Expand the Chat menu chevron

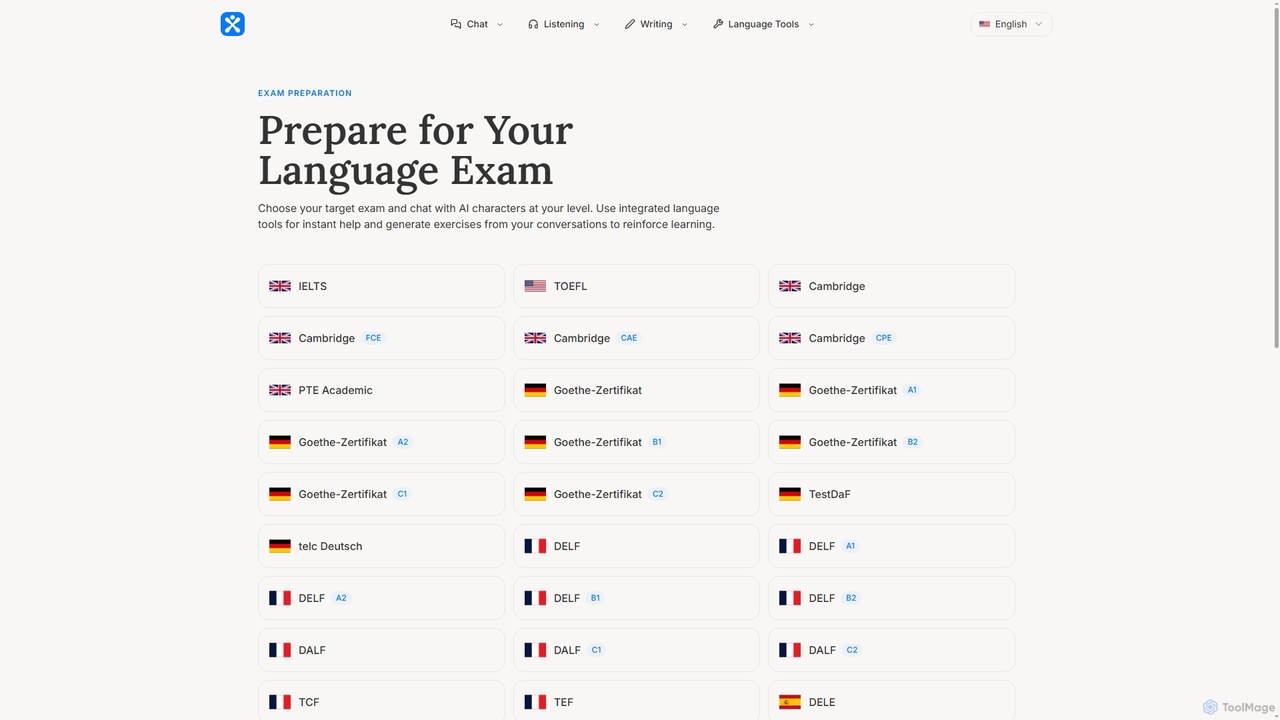coord(500,24)
